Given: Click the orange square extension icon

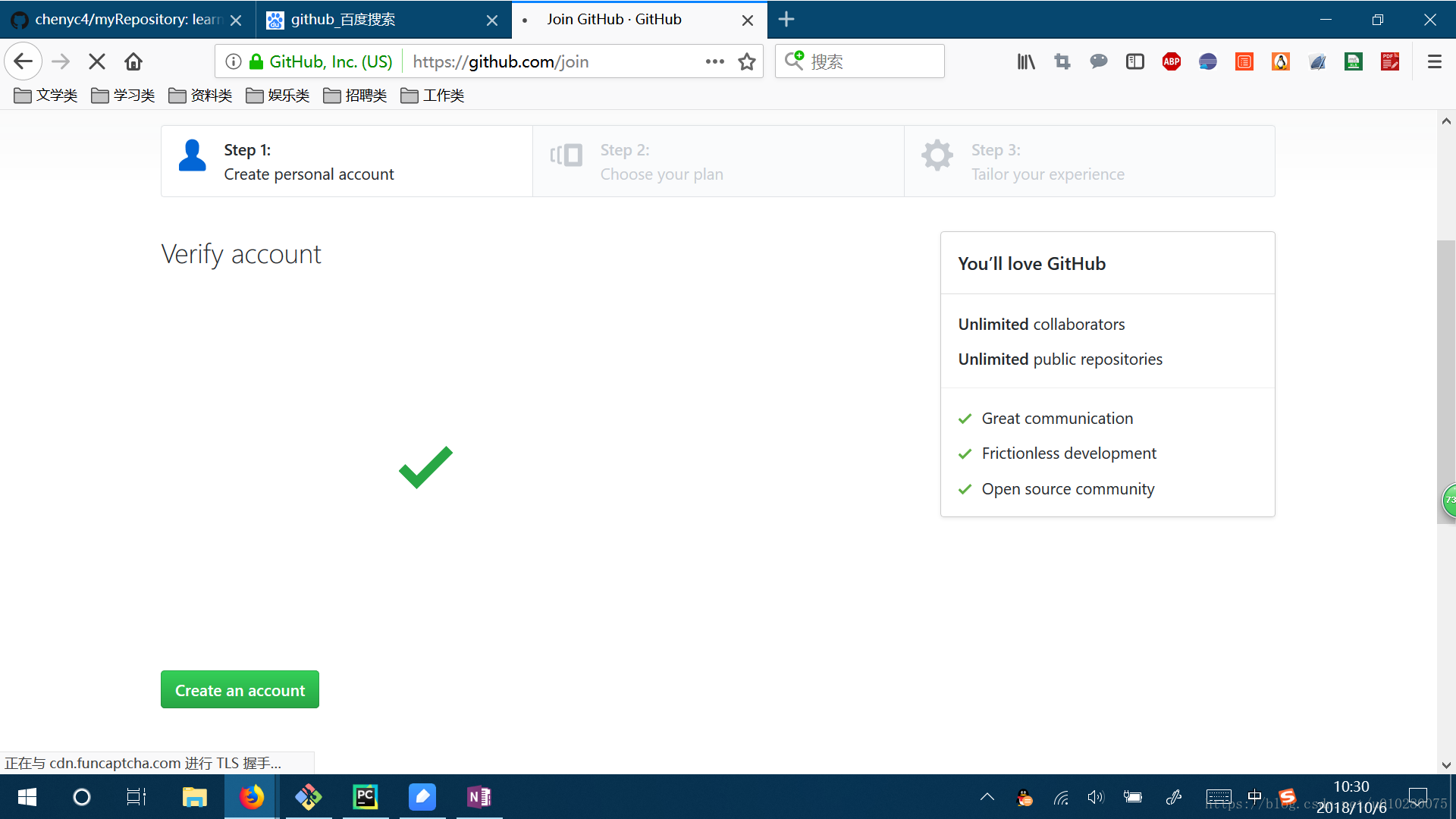Looking at the screenshot, I should pos(1244,61).
